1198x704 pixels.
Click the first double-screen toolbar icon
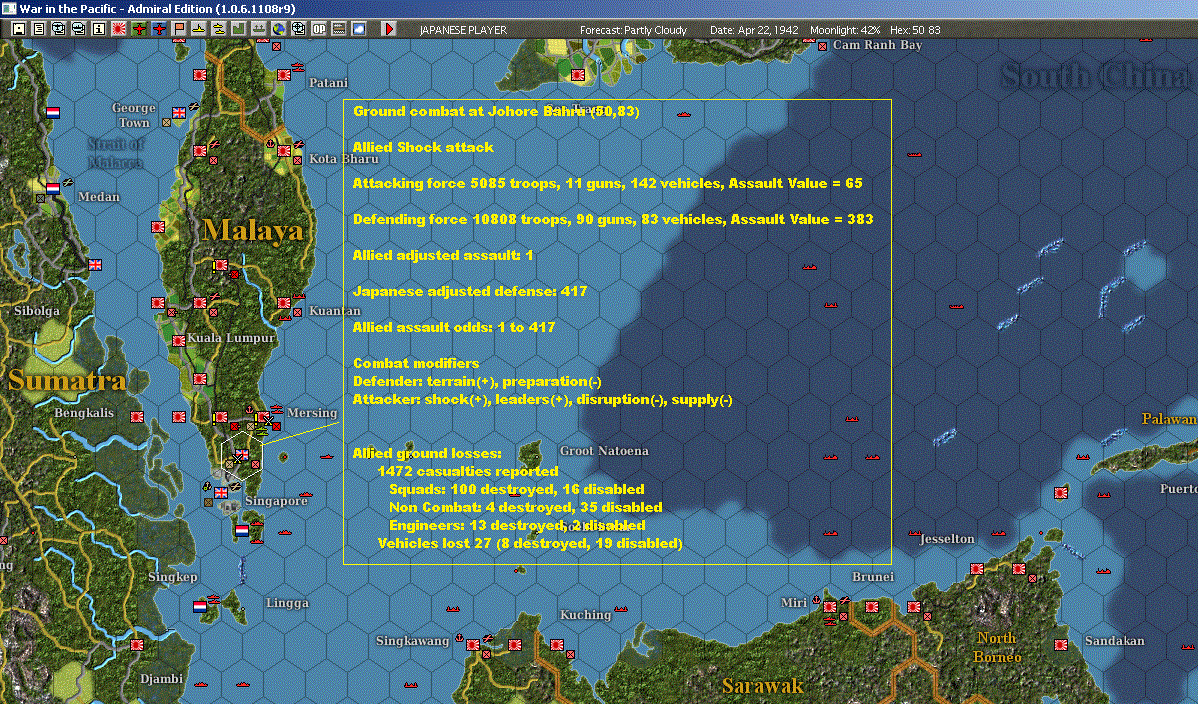(x=59, y=29)
